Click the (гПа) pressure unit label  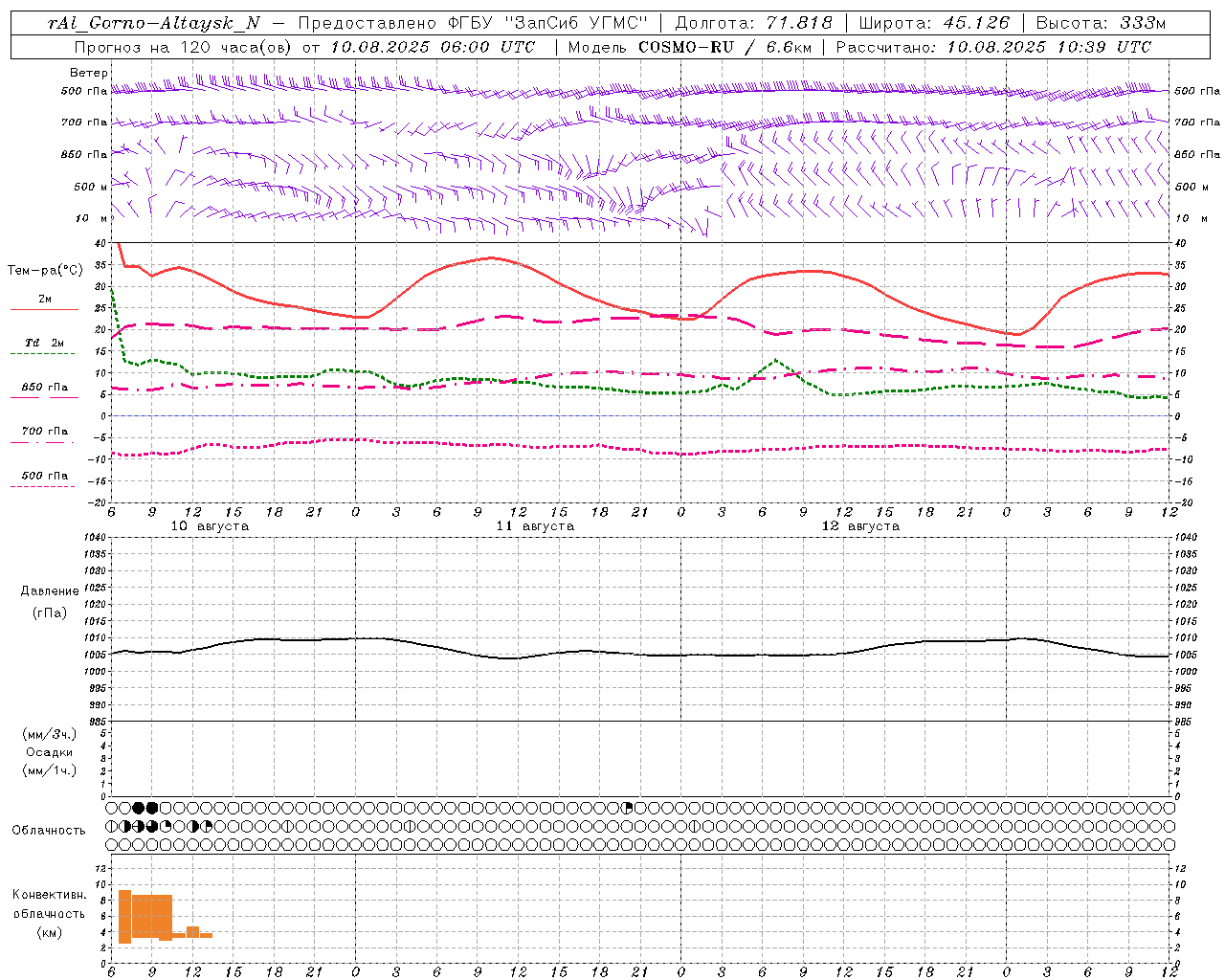point(50,612)
